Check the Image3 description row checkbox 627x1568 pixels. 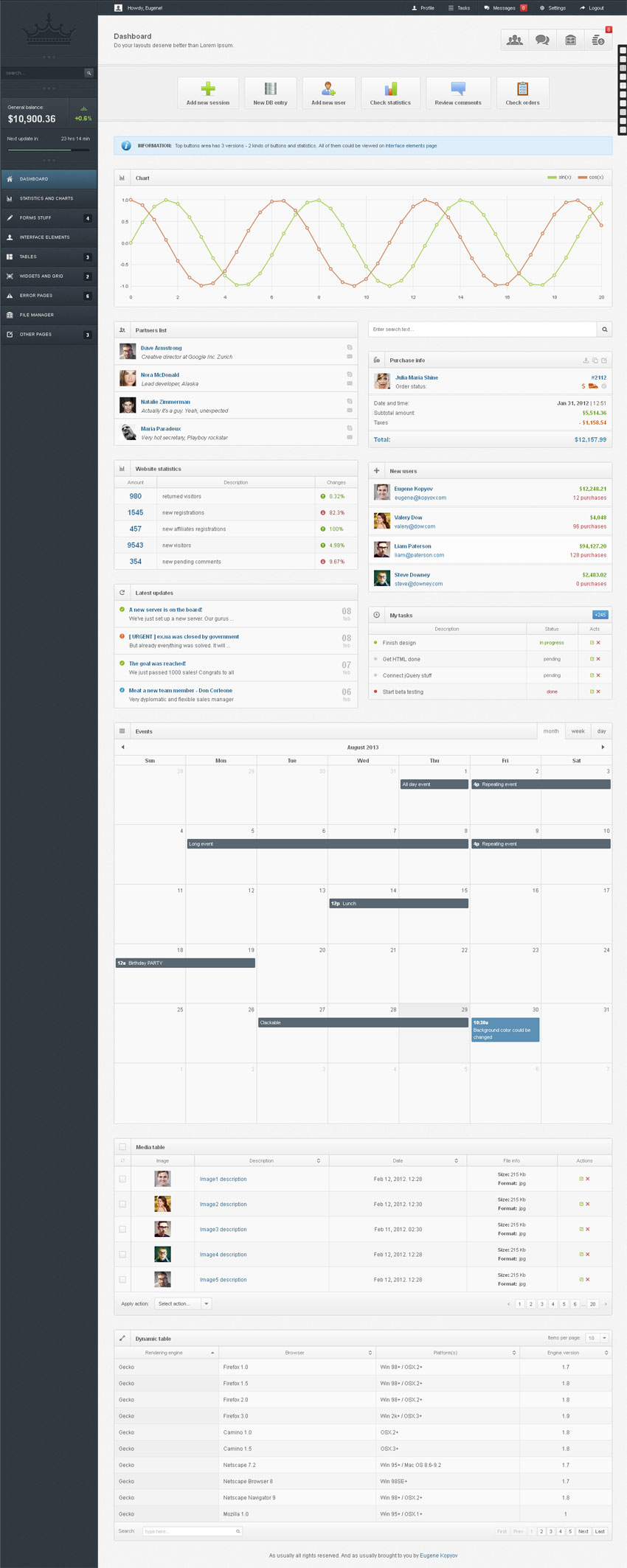click(122, 1229)
